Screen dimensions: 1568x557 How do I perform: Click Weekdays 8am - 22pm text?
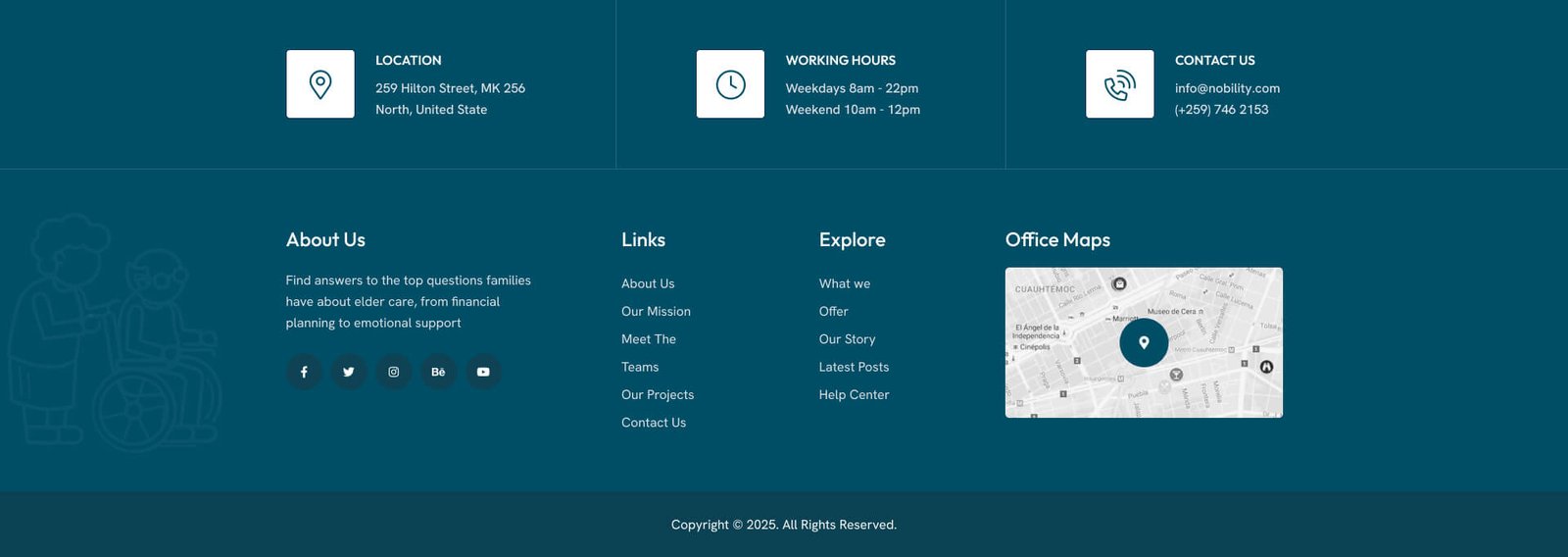(x=852, y=88)
